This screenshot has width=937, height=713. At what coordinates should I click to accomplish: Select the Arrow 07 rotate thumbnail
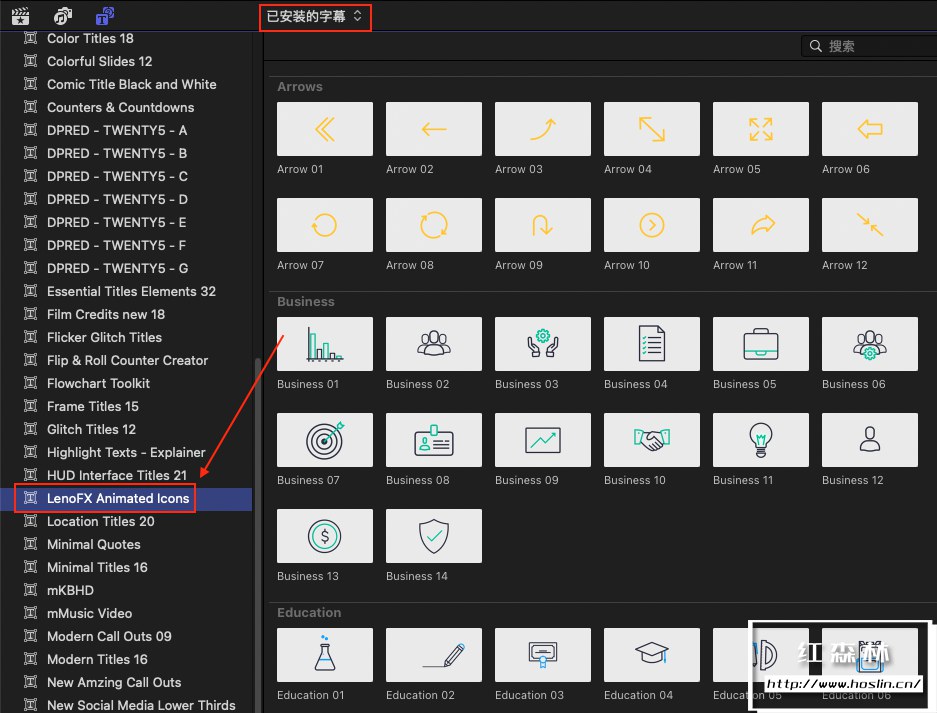[324, 225]
